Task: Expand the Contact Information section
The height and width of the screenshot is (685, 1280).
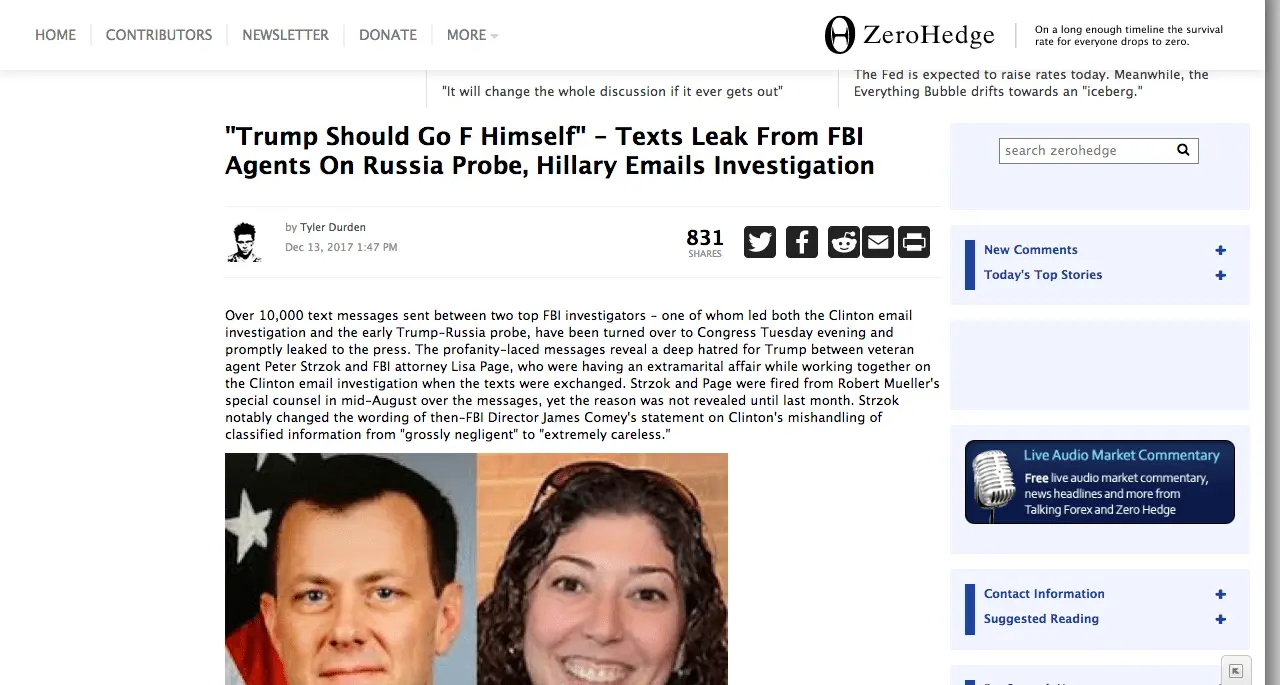Action: [x=1220, y=594]
